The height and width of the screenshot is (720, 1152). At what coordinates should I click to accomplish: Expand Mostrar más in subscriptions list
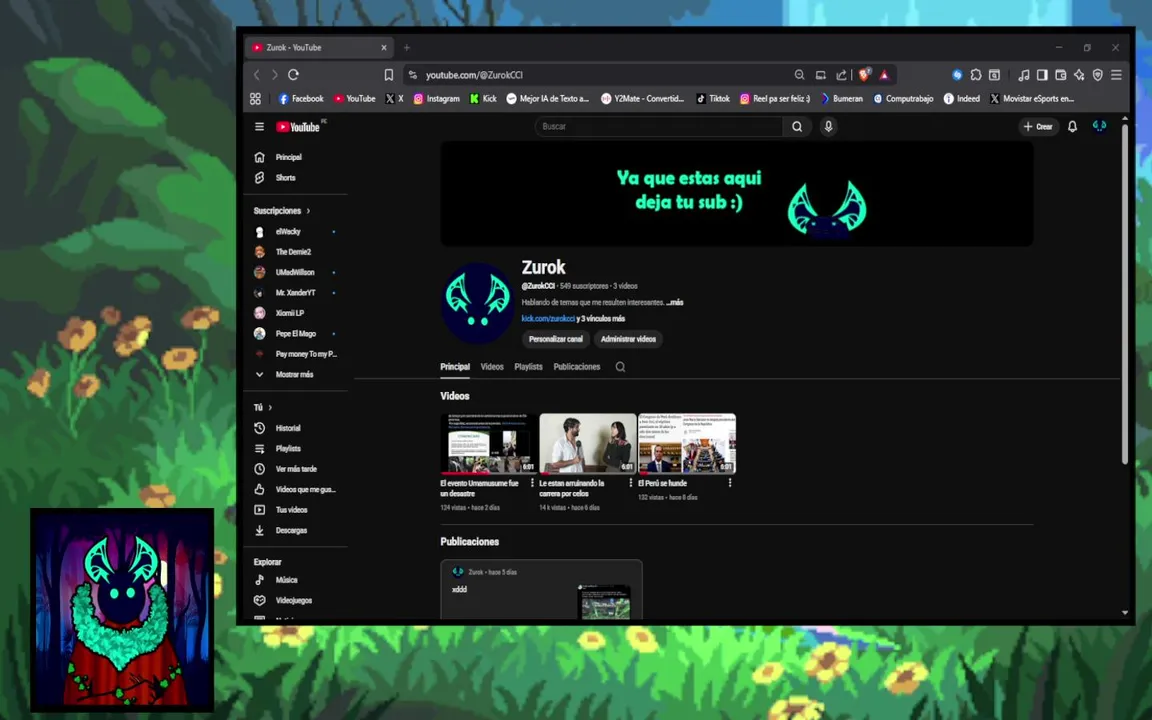296,375
